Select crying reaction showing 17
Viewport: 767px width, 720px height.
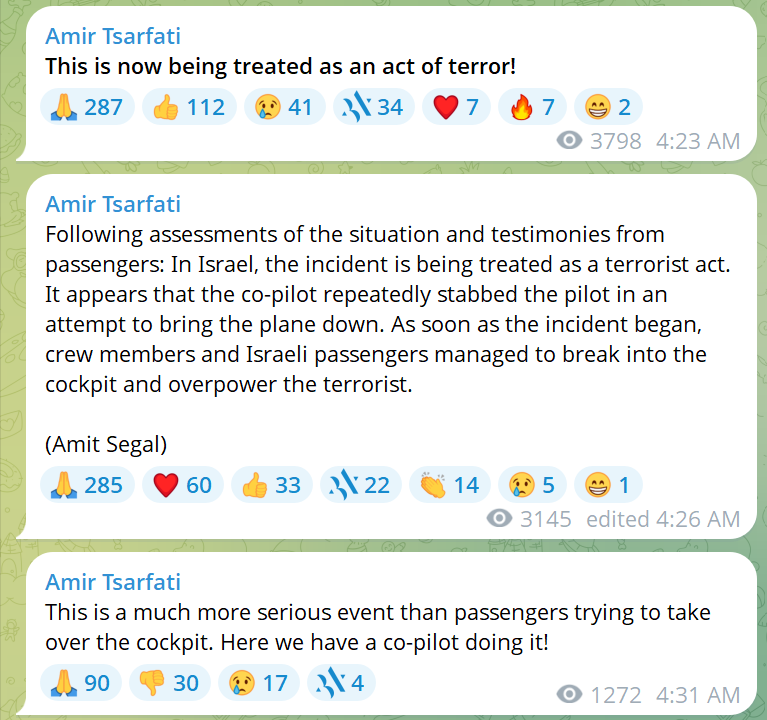tap(259, 683)
